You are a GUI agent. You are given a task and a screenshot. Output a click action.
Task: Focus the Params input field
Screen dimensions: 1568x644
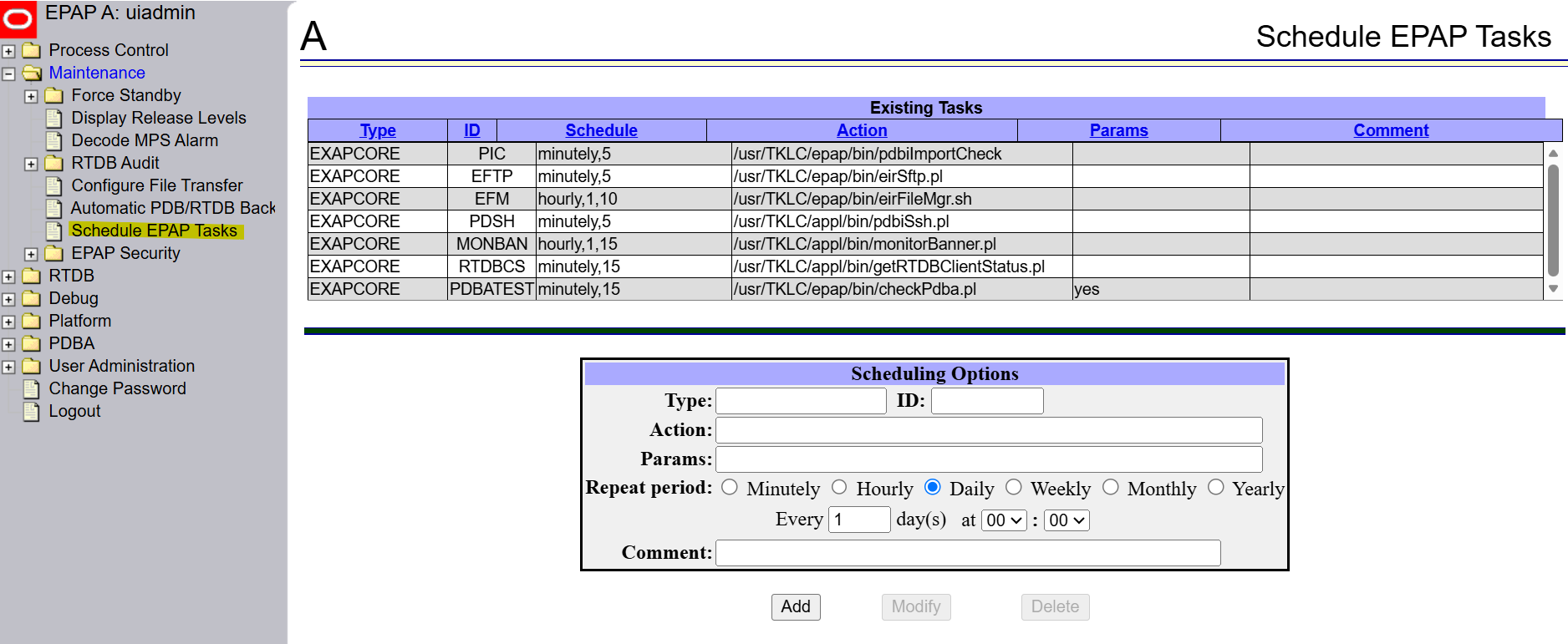click(989, 459)
